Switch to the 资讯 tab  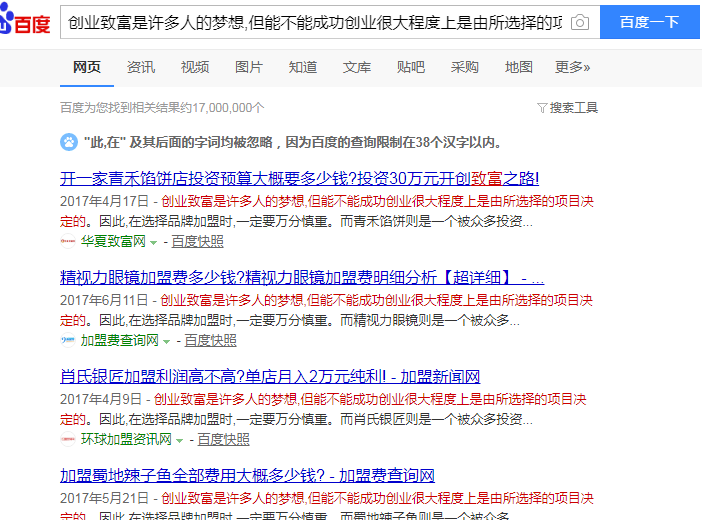tap(141, 67)
